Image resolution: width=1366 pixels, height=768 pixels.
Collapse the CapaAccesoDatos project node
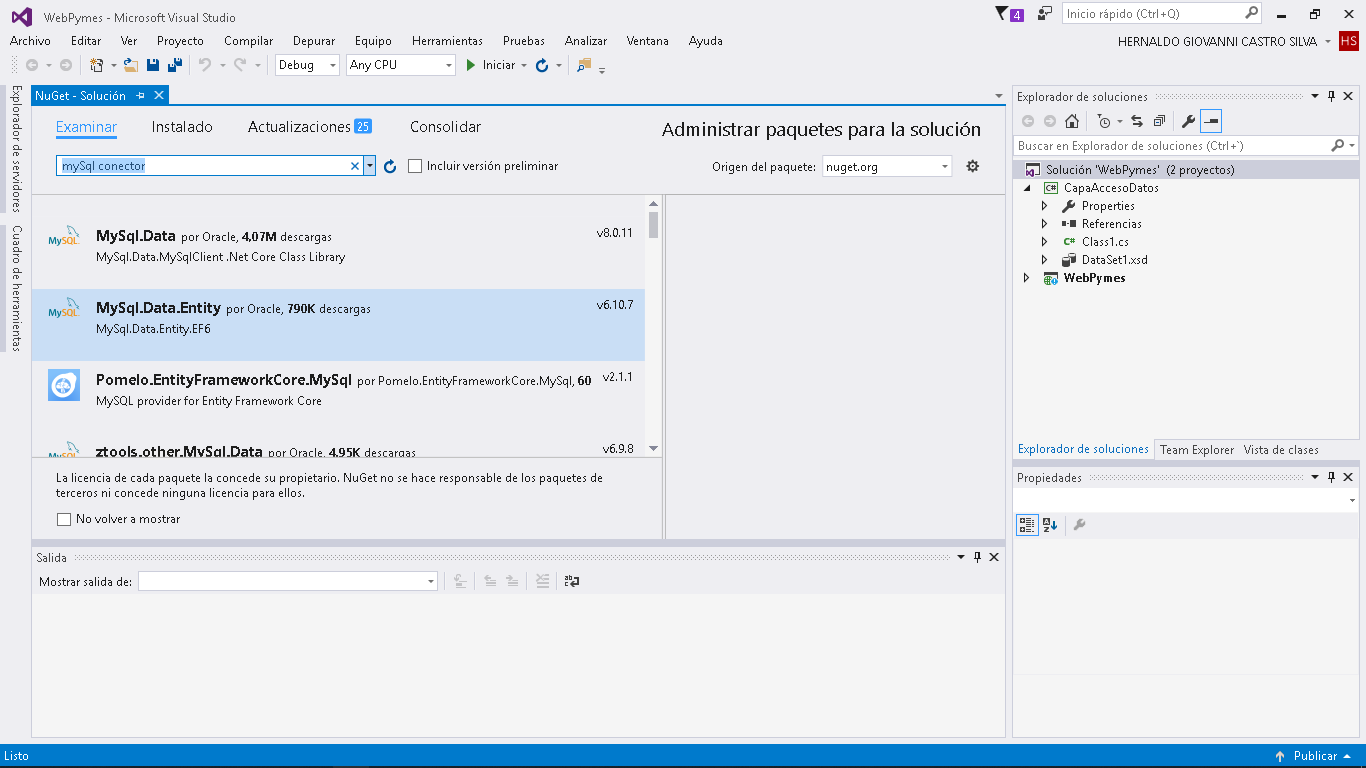(x=1026, y=188)
